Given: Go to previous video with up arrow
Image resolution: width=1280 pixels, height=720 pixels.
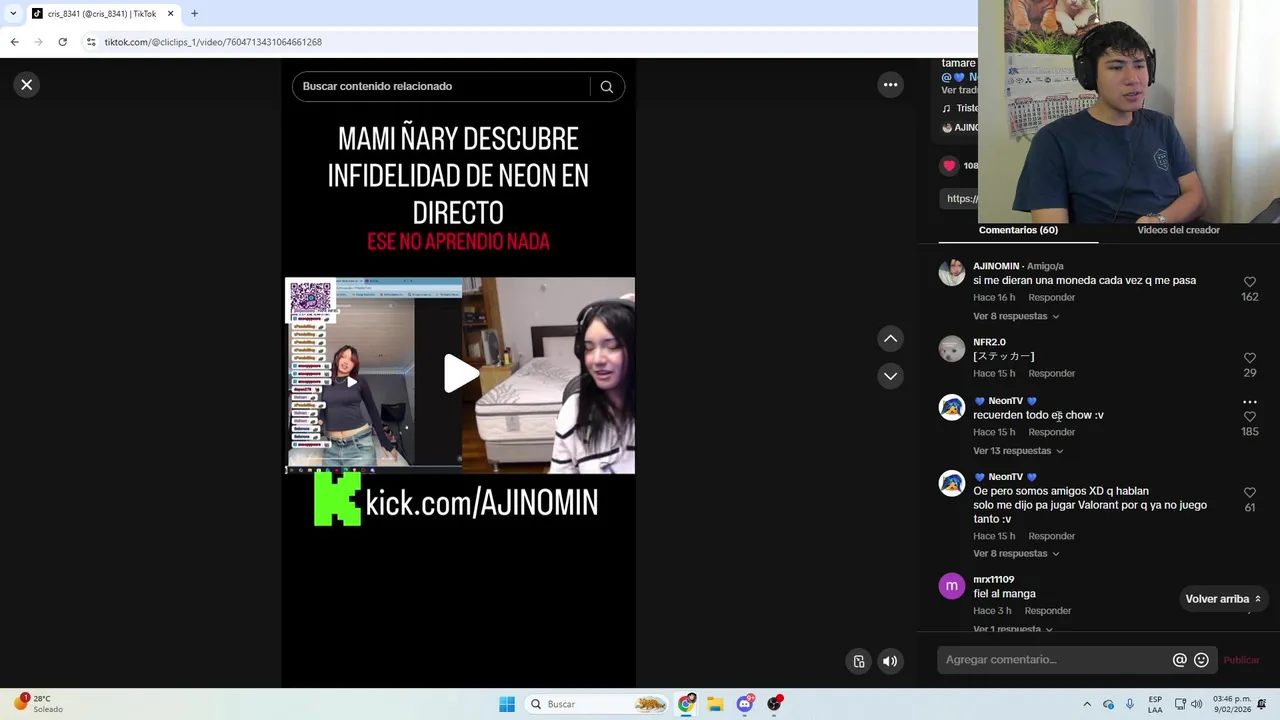Looking at the screenshot, I should pyautogui.click(x=890, y=339).
